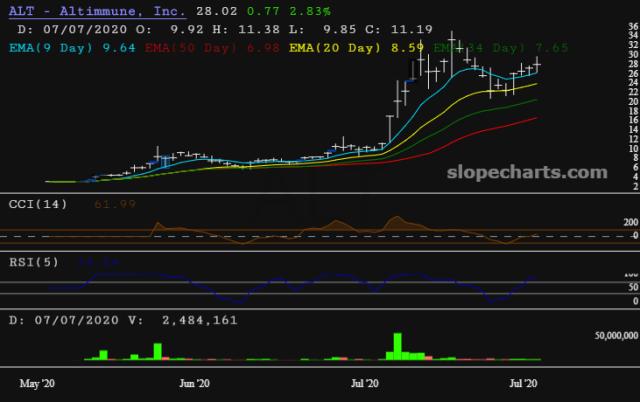Click the CCI value 61.99
This screenshot has height=402, width=640.
86,204
